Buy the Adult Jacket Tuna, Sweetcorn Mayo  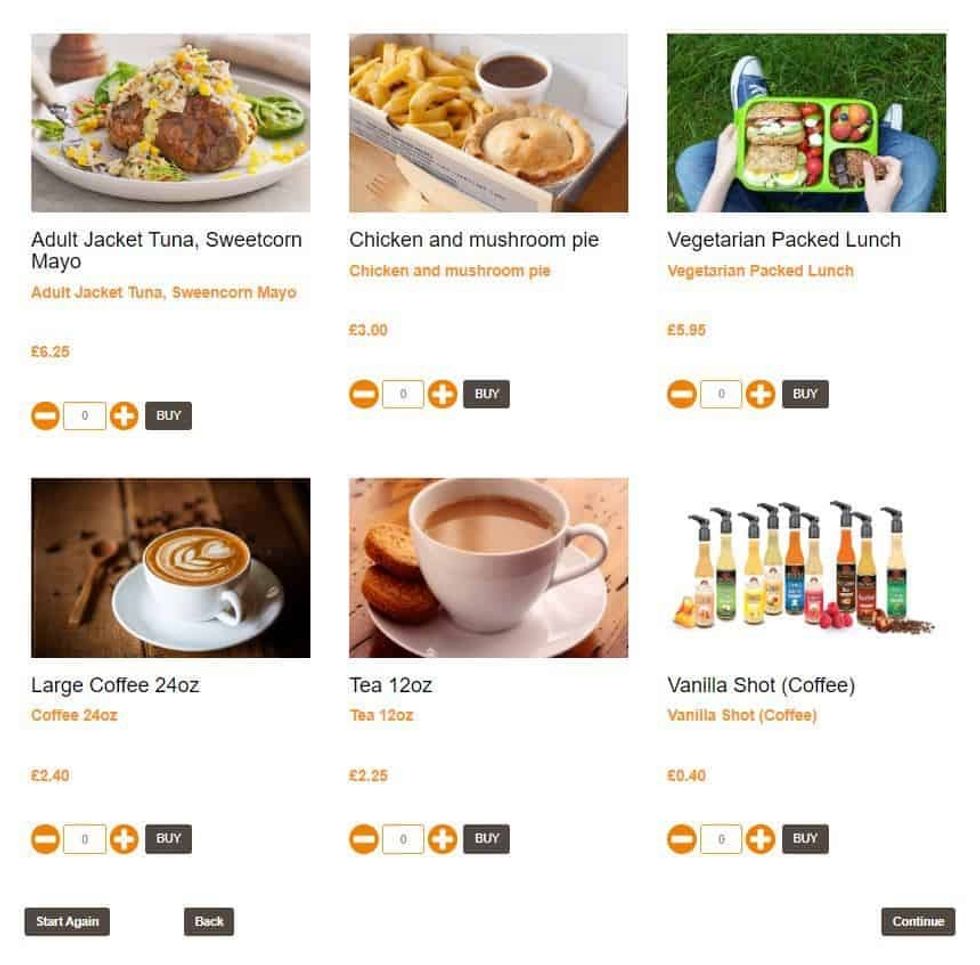point(169,416)
